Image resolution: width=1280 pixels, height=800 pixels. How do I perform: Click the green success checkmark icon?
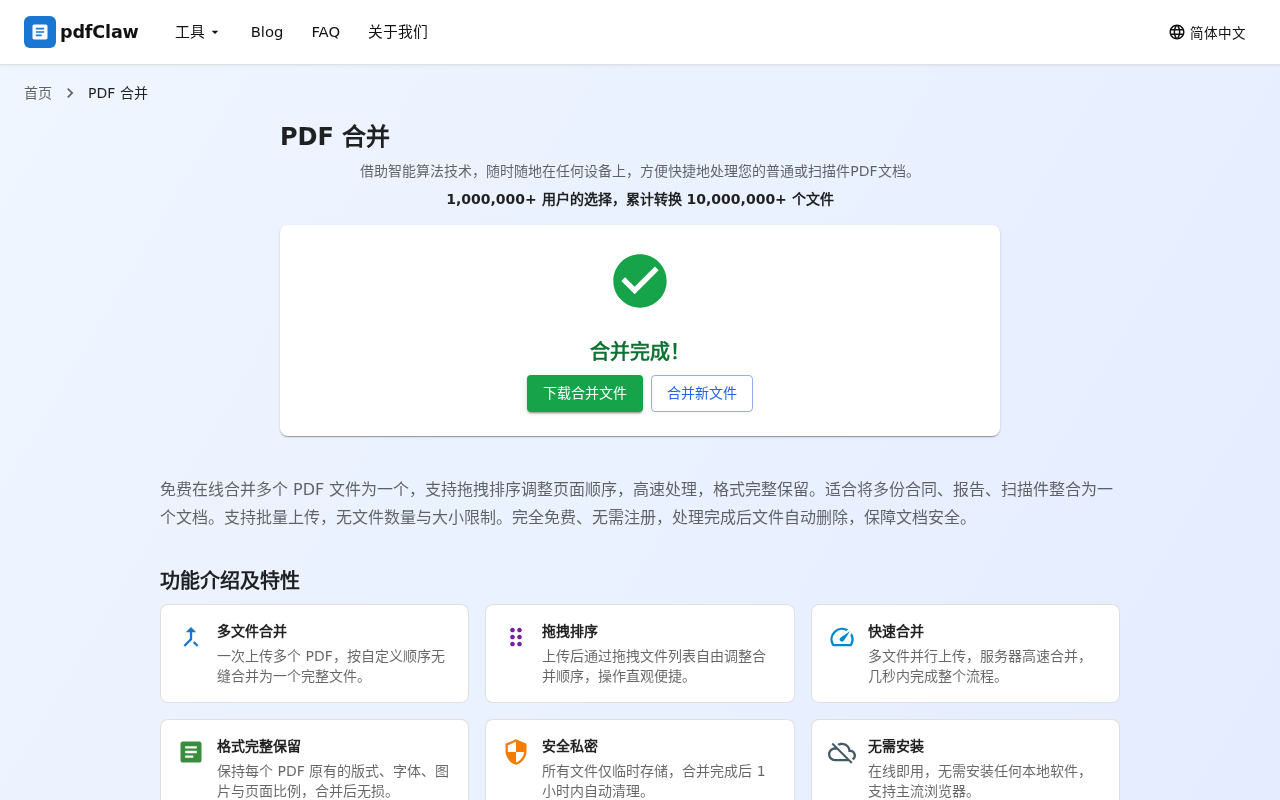point(640,281)
